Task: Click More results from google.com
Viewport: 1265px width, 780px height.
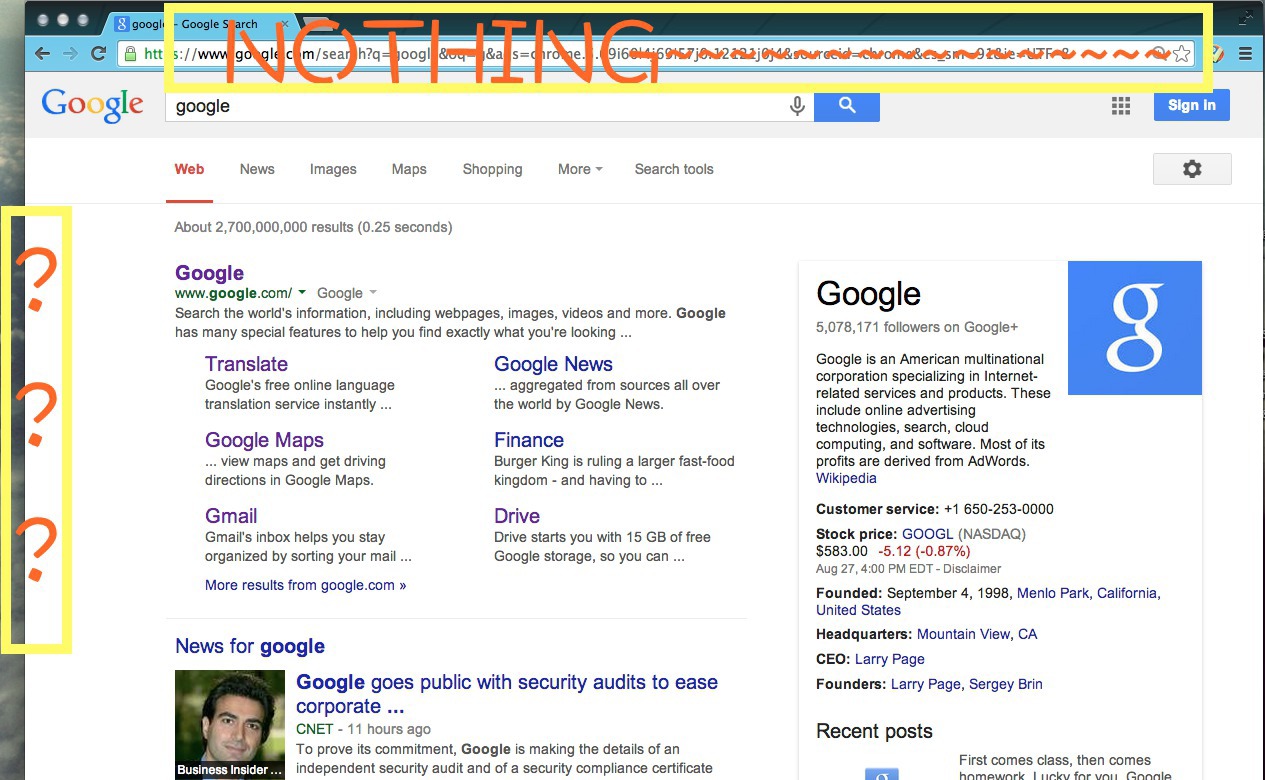Action: click(305, 585)
